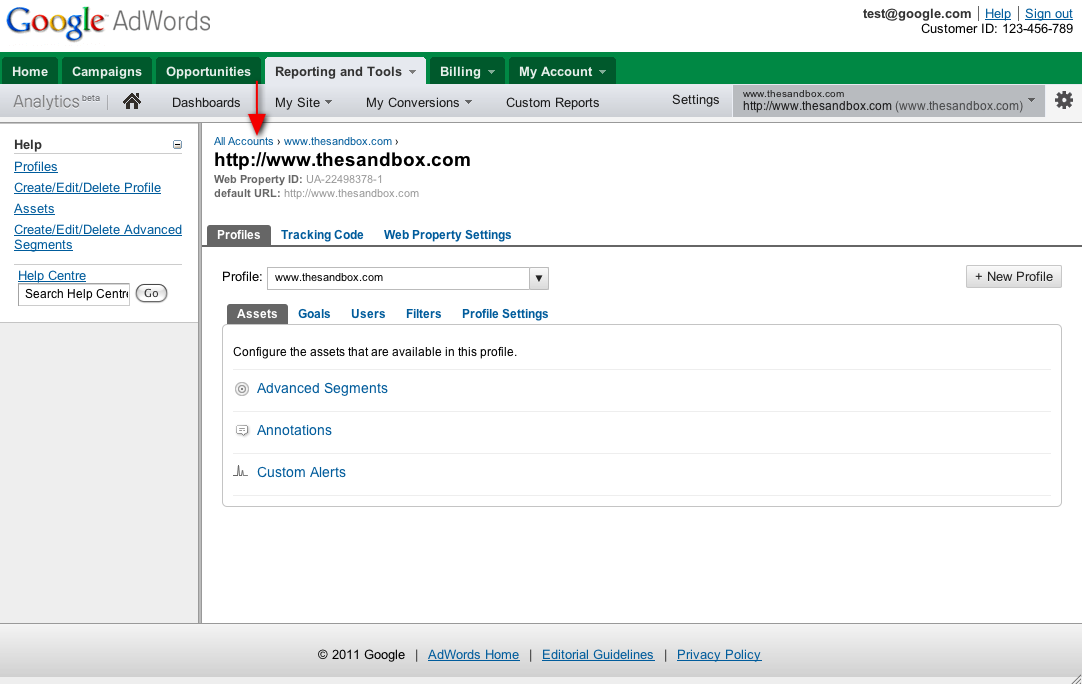Click the Custom Alerts chart icon

(241, 471)
